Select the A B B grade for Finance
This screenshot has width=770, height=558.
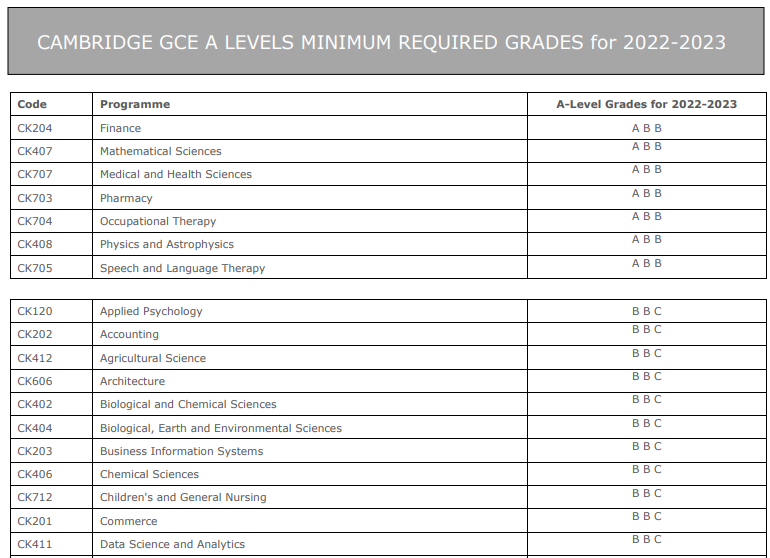click(x=647, y=128)
